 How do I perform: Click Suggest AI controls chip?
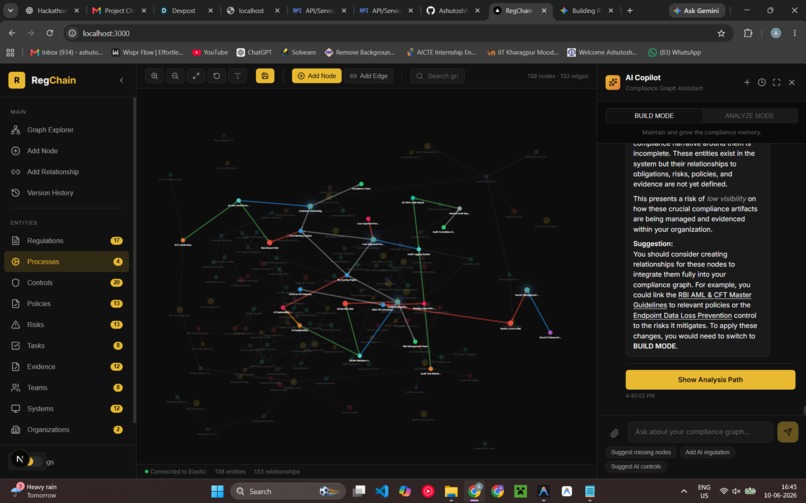click(636, 467)
